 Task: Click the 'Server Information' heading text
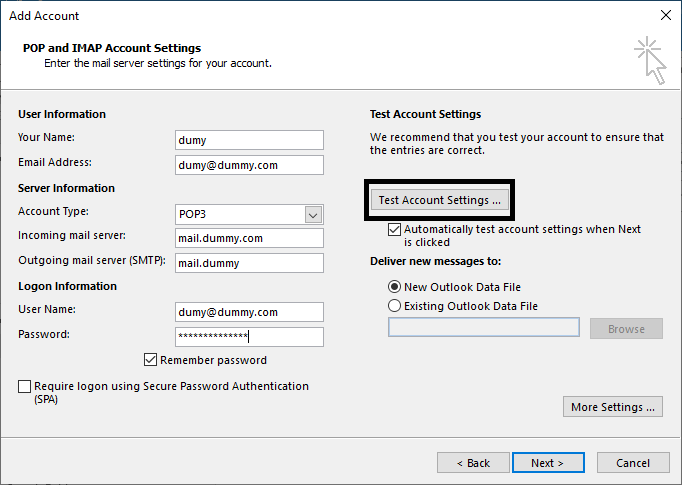pos(66,188)
